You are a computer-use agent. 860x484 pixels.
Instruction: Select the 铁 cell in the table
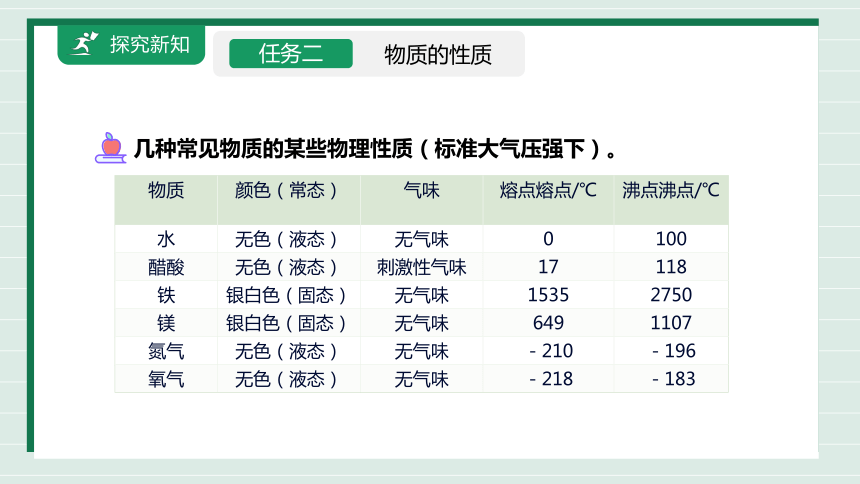166,295
